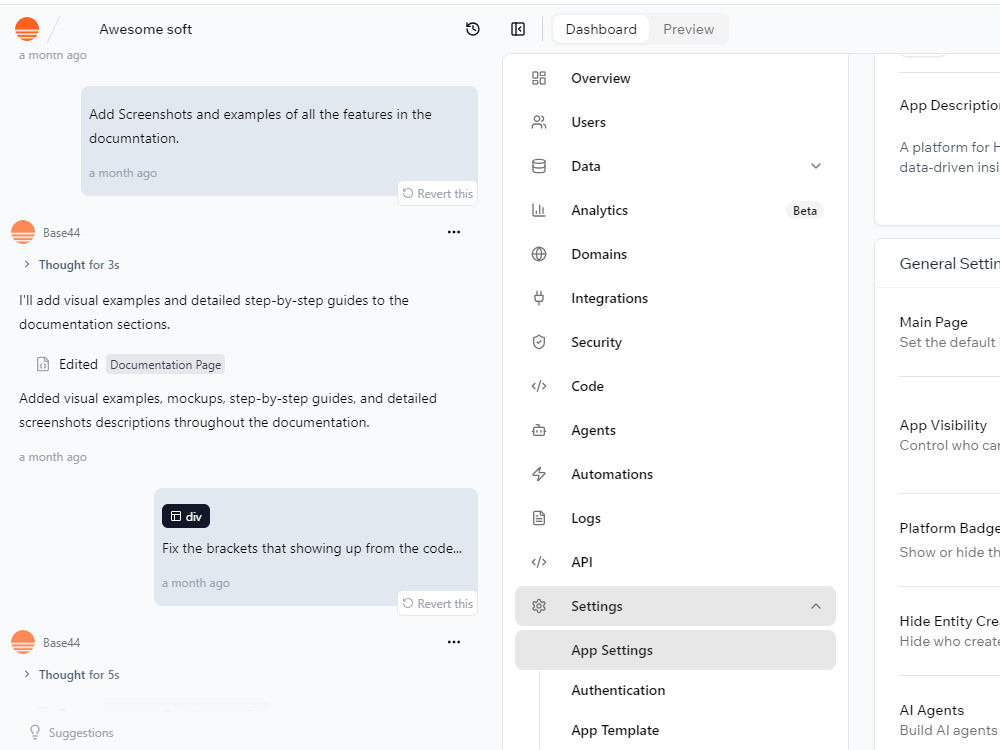Viewport: 1000px width, 750px height.
Task: Open Analytics chart icon
Action: coord(539,210)
